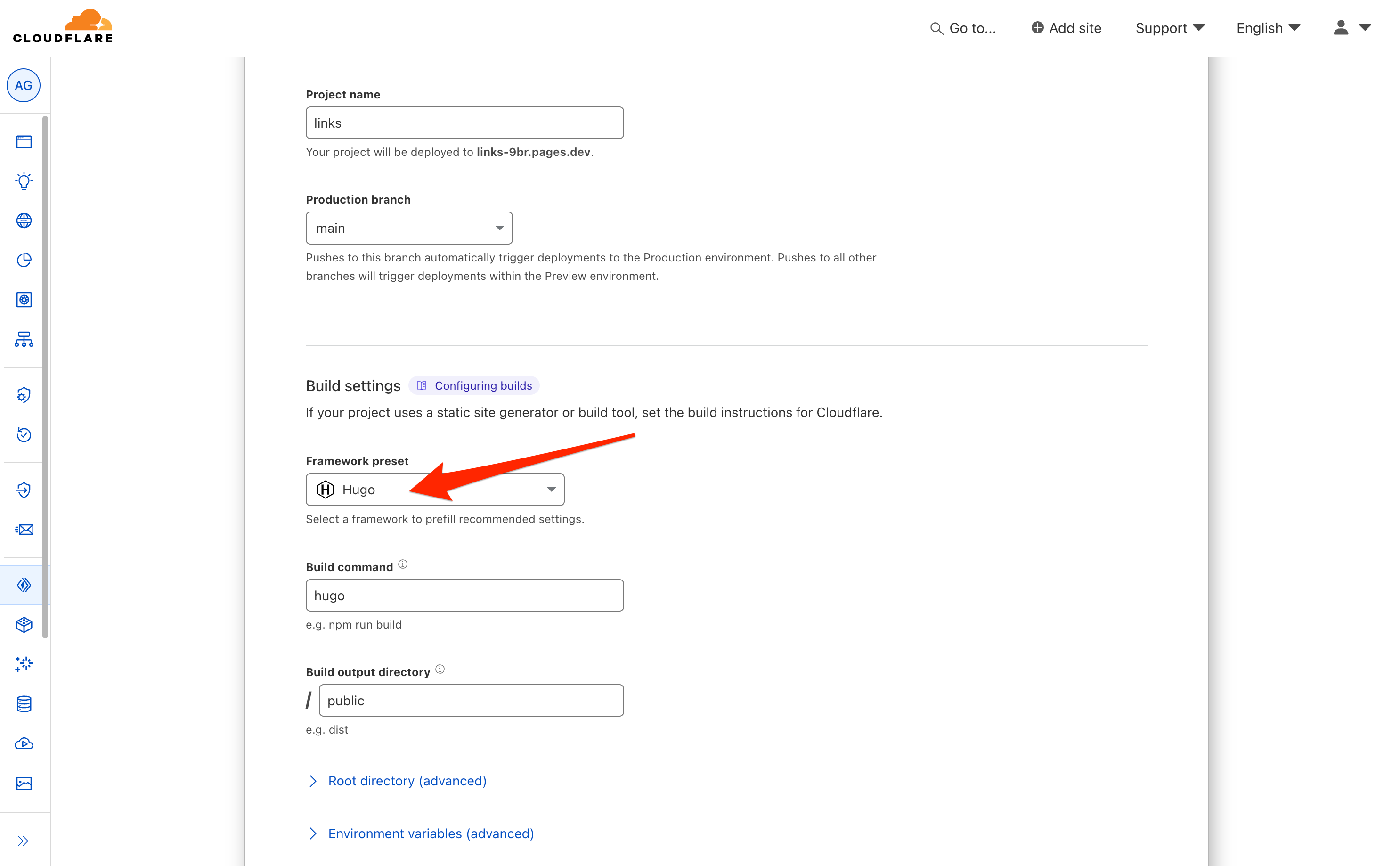Show Build command info tooltip icon

(x=403, y=564)
